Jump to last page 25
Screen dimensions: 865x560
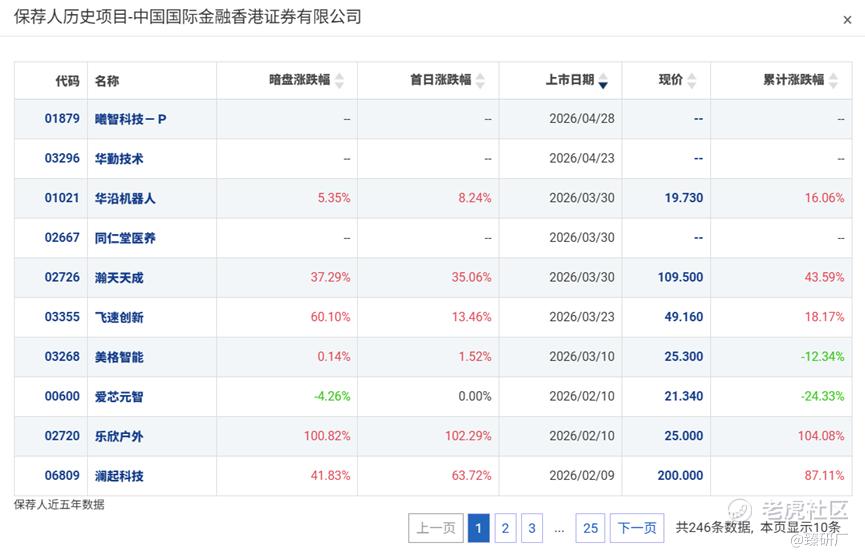(590, 528)
